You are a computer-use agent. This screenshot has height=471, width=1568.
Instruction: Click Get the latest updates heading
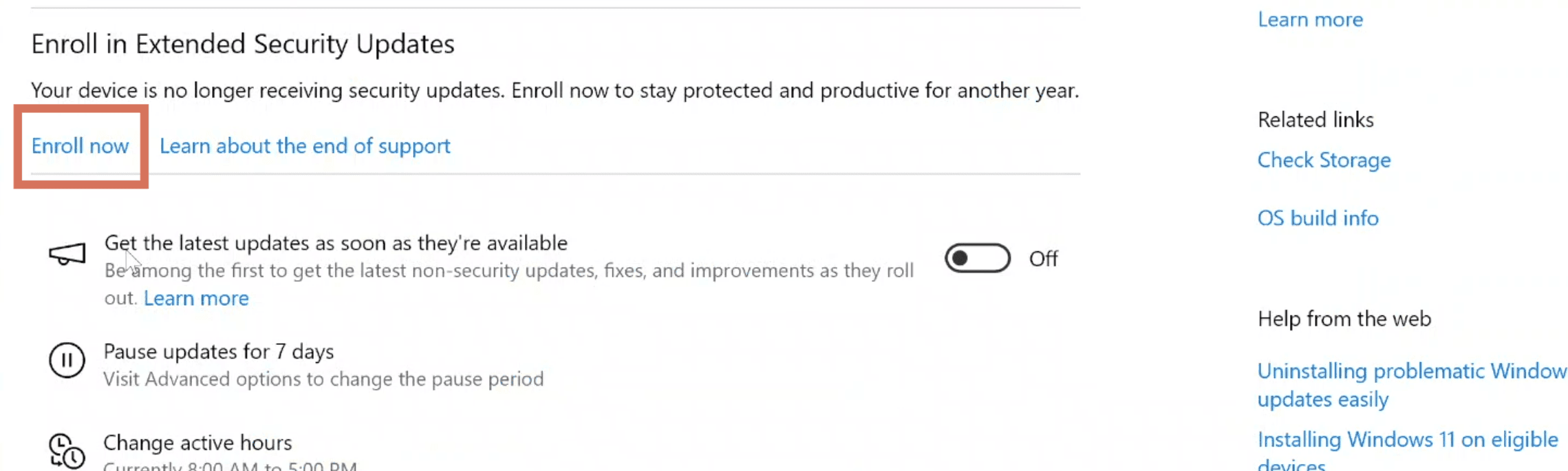[x=336, y=243]
